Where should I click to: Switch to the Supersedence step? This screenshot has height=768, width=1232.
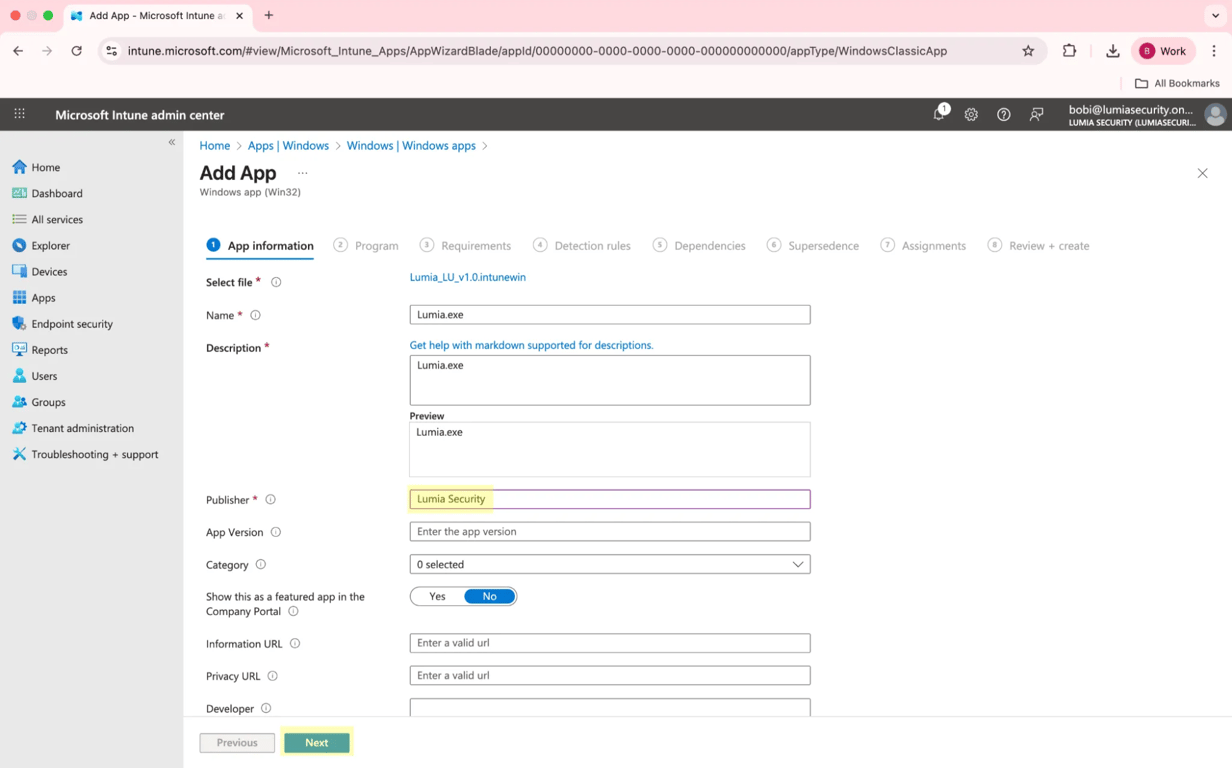(813, 245)
